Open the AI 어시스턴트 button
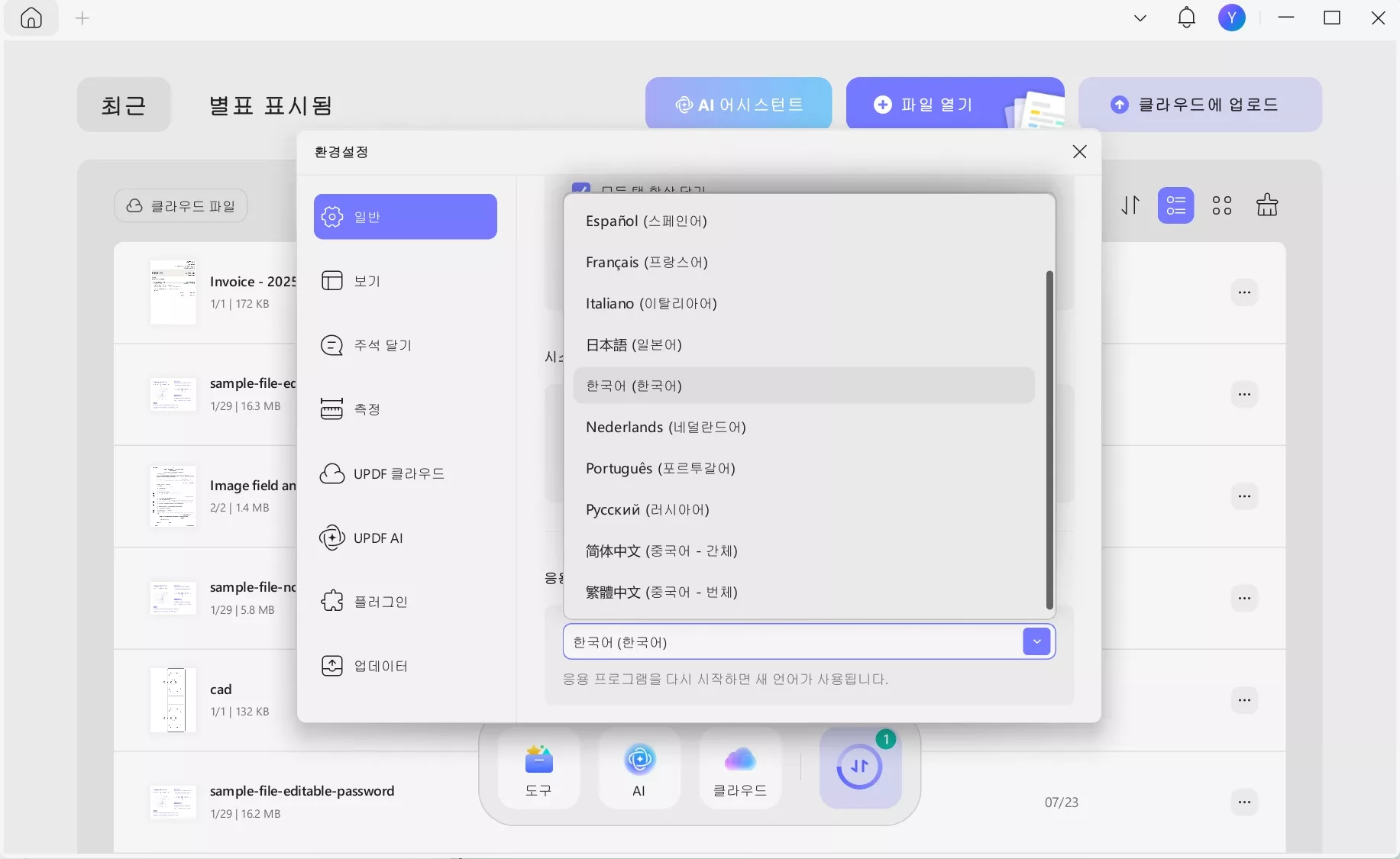 pyautogui.click(x=739, y=104)
